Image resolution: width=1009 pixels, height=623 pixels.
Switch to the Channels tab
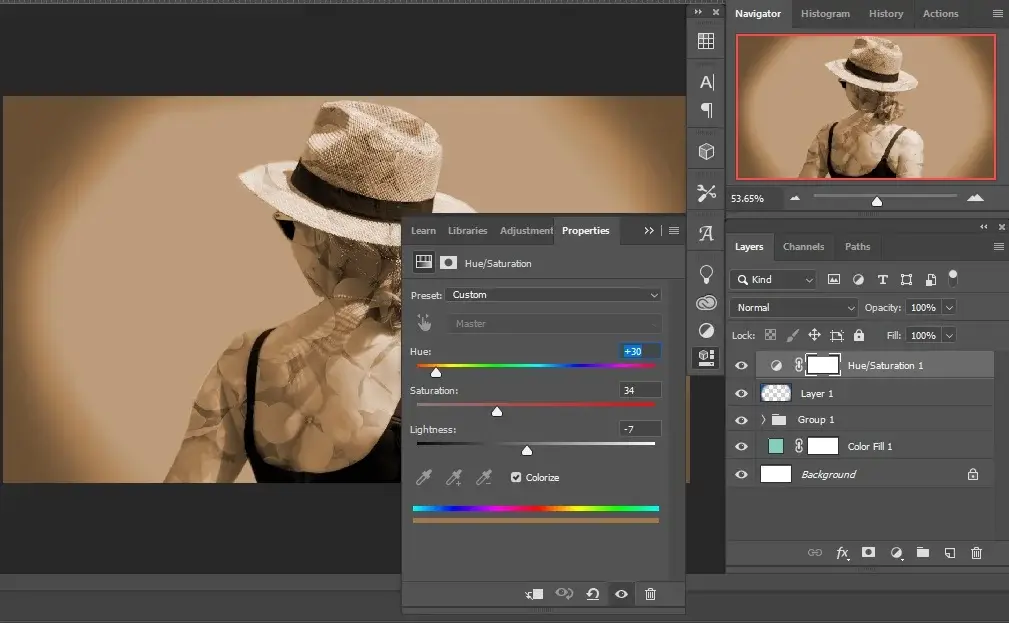pos(803,247)
